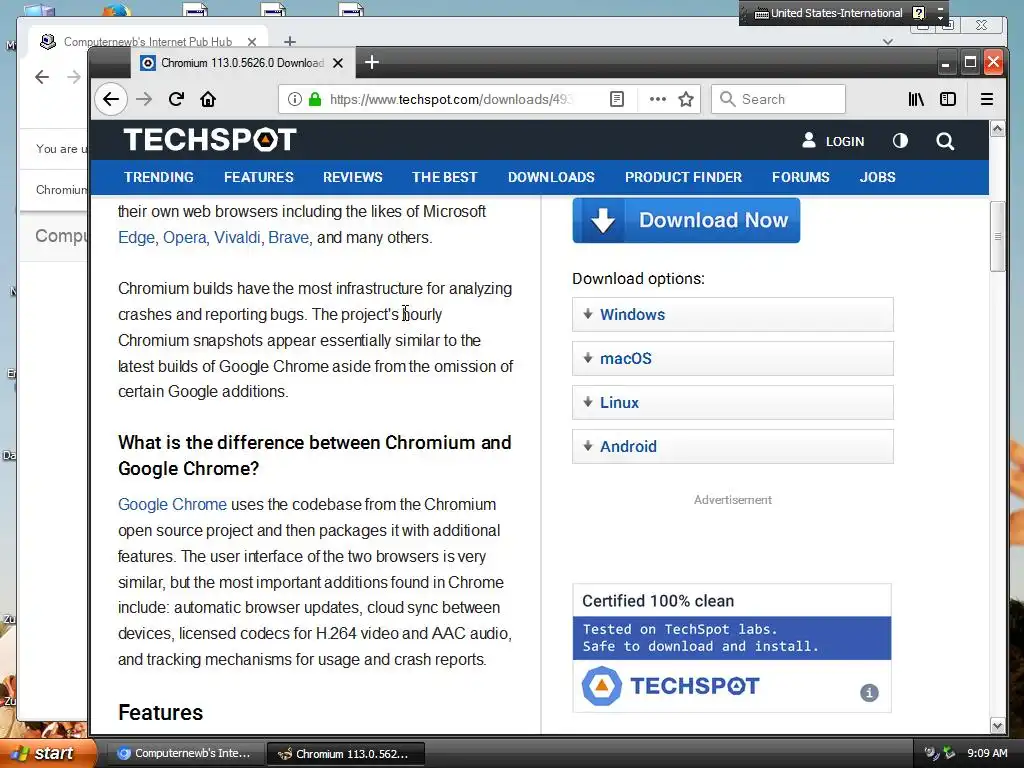Click the techspot.com address bar URL

tap(451, 99)
